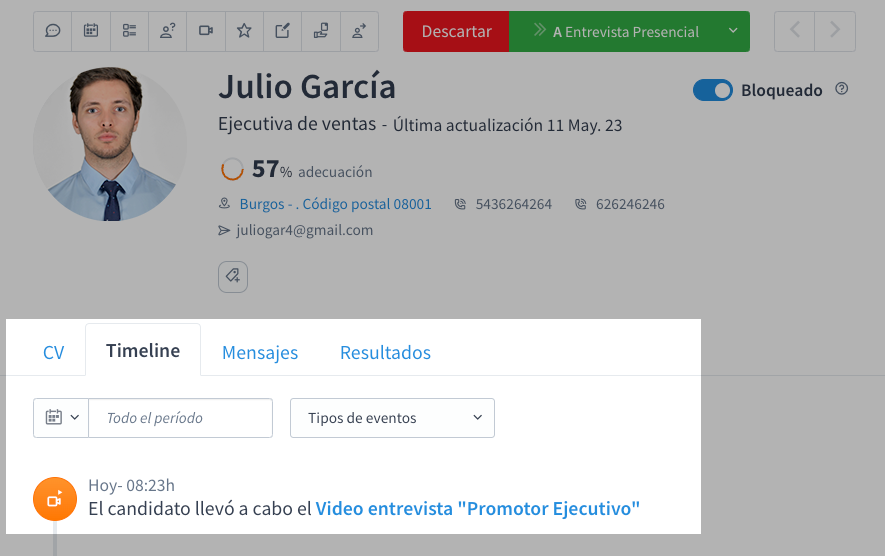Click the add tag icon below email
Screen dimensions: 885x556
233,277
